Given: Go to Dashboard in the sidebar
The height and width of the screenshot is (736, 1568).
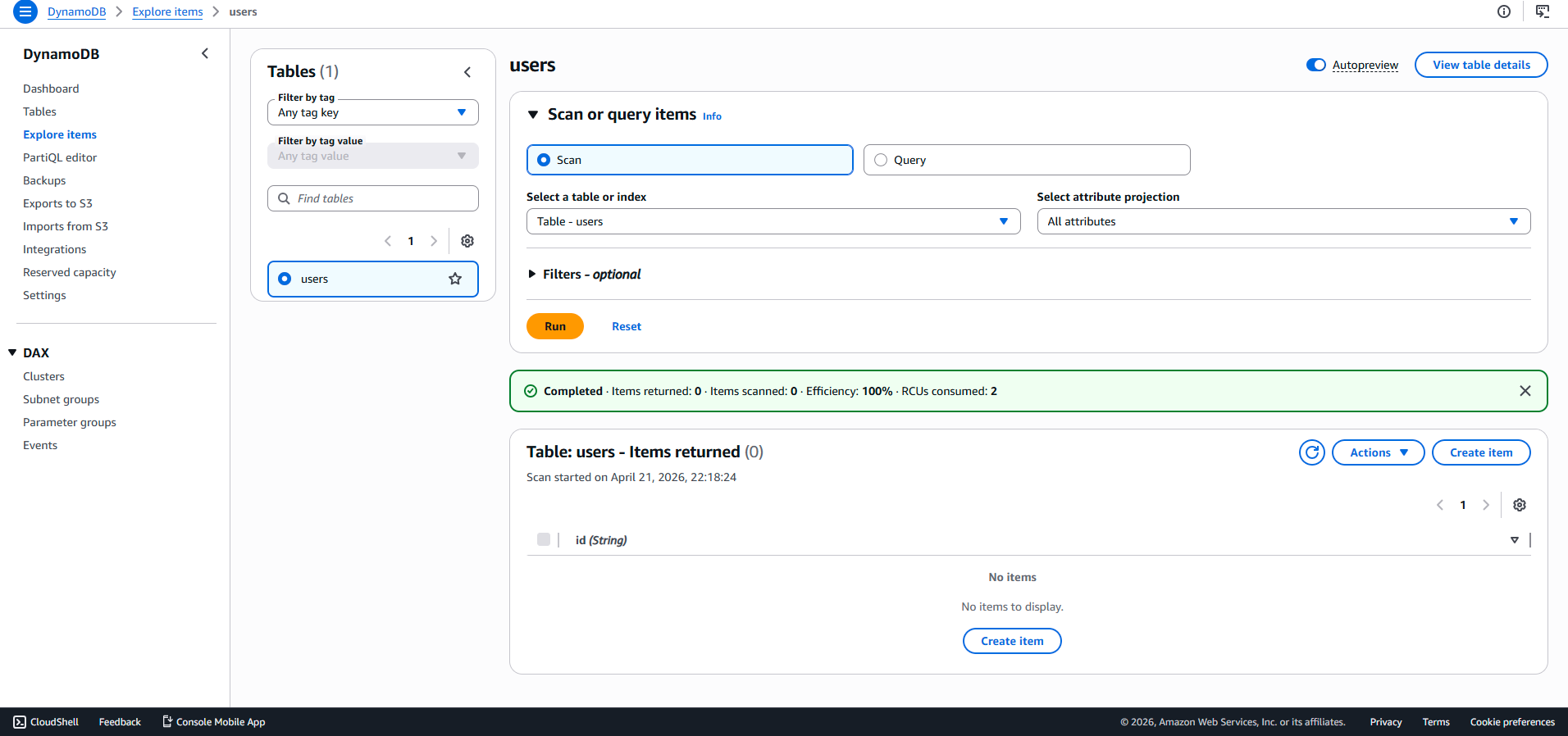Looking at the screenshot, I should (x=51, y=89).
